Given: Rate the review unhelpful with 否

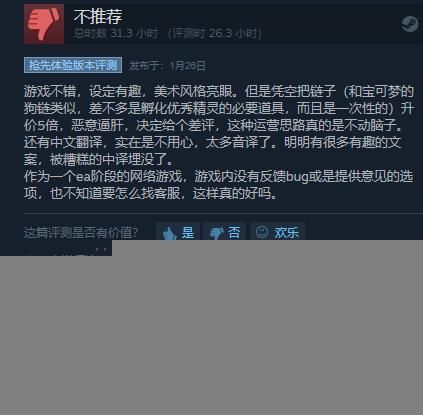Looking at the screenshot, I should tap(225, 231).
